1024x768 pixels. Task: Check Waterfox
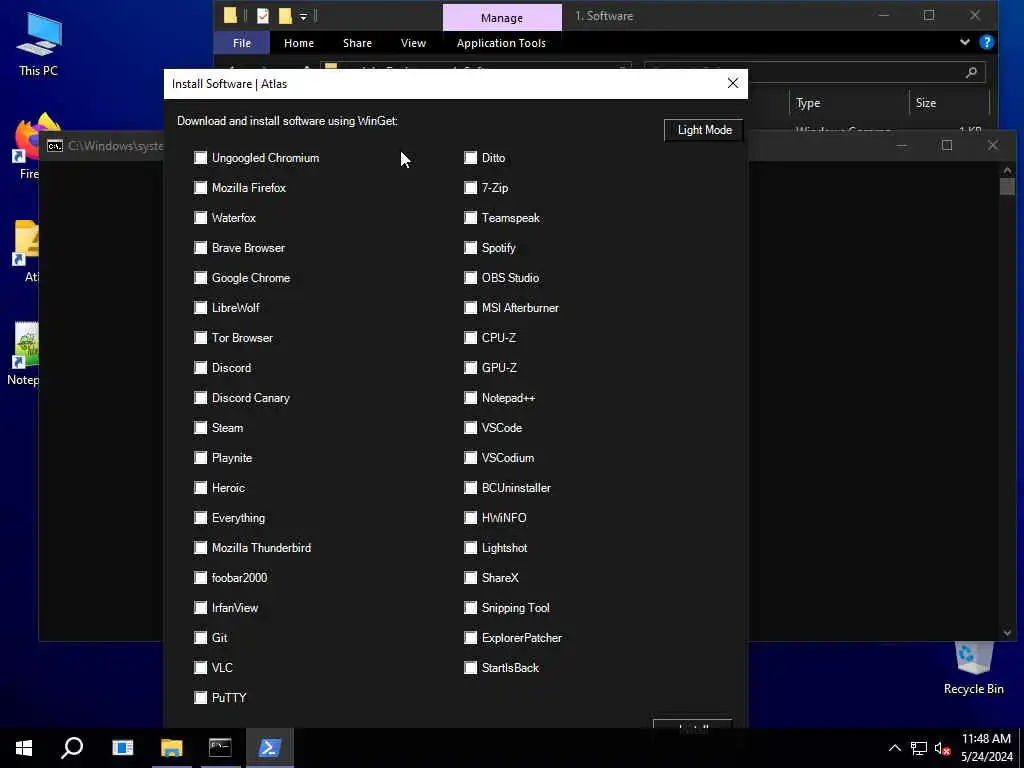pyautogui.click(x=200, y=218)
